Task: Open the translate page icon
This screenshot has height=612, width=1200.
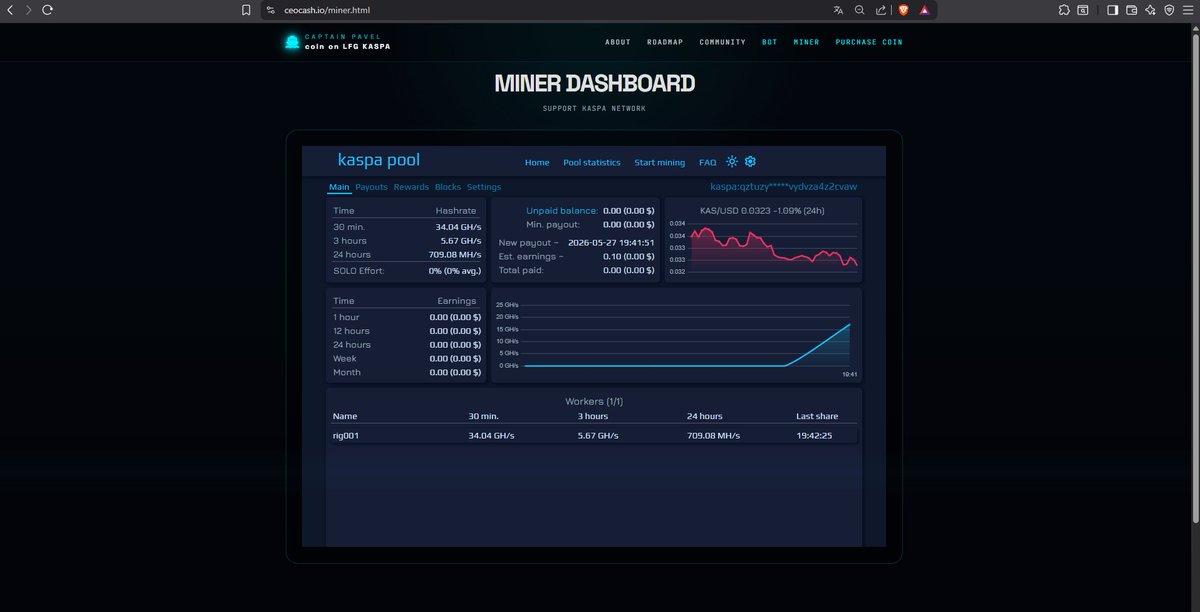Action: tap(838, 9)
